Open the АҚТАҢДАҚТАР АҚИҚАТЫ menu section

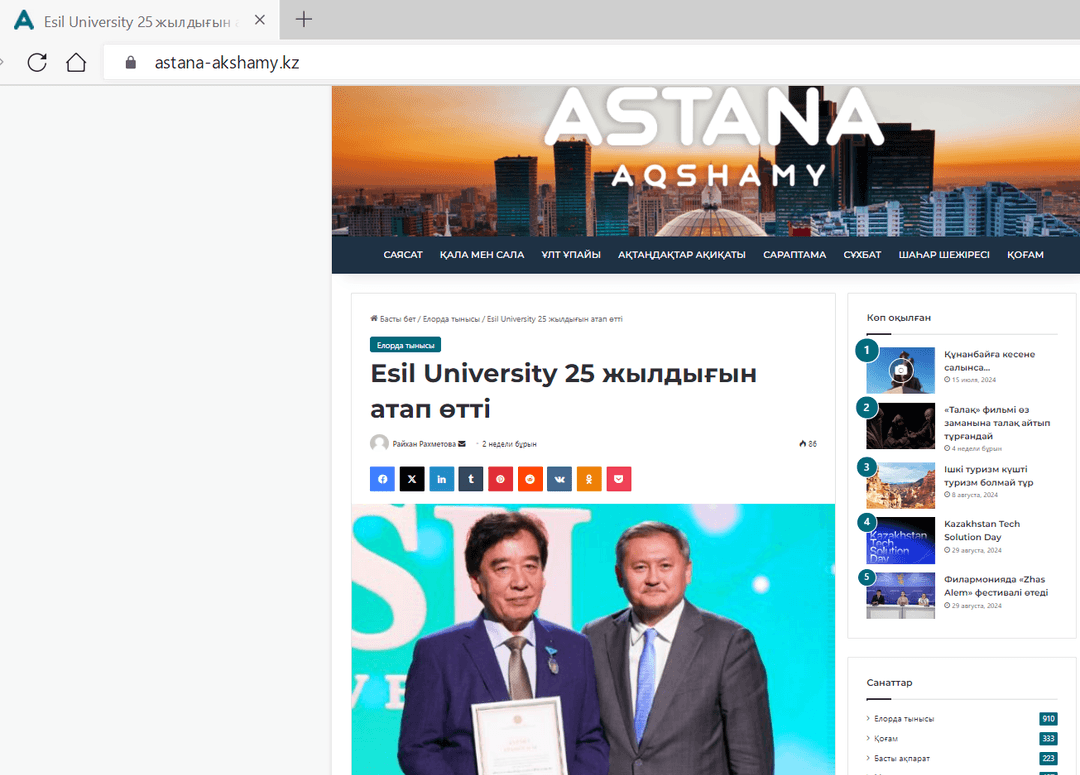click(x=682, y=255)
